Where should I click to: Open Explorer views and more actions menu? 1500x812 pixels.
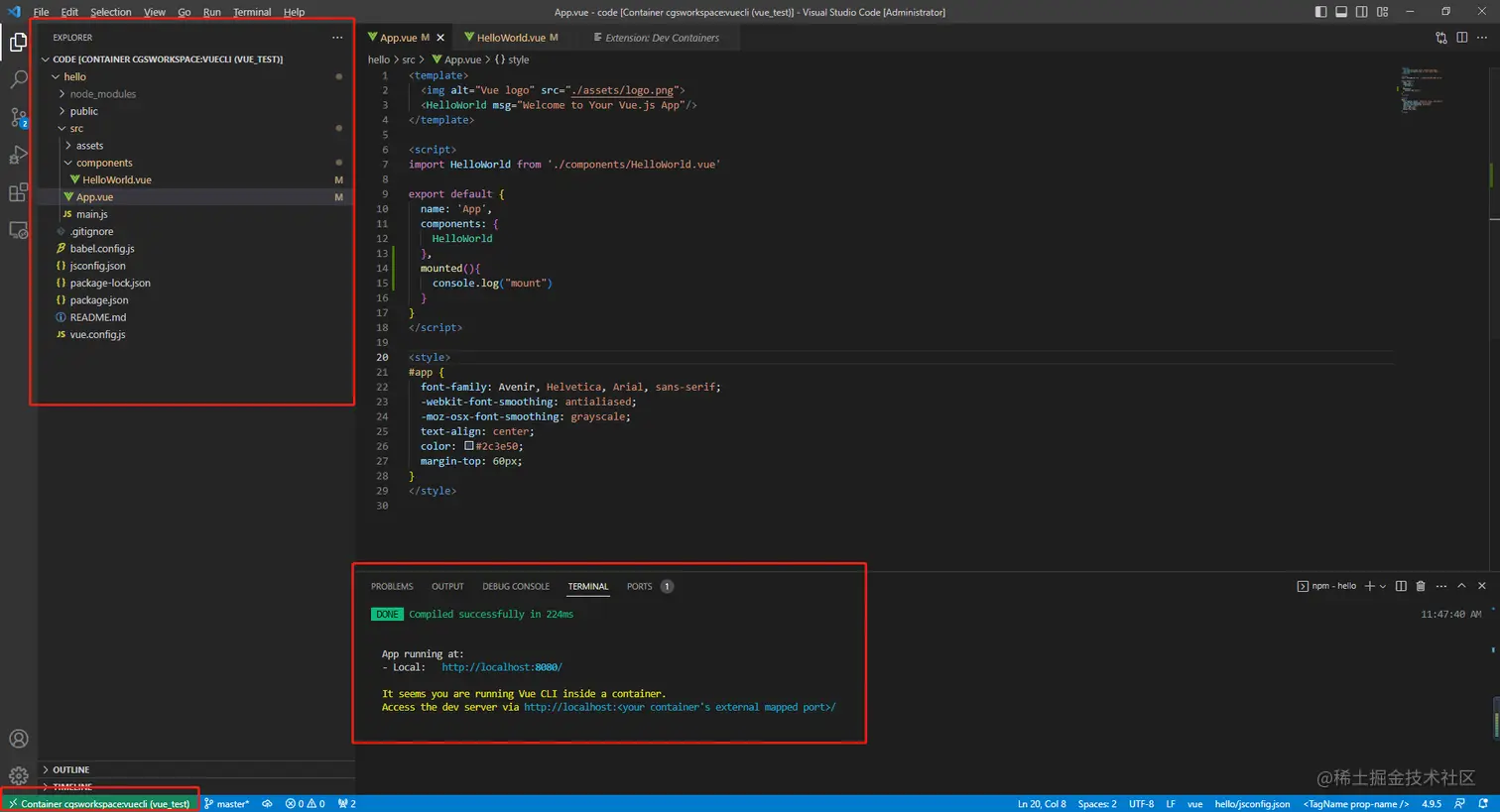tap(337, 38)
